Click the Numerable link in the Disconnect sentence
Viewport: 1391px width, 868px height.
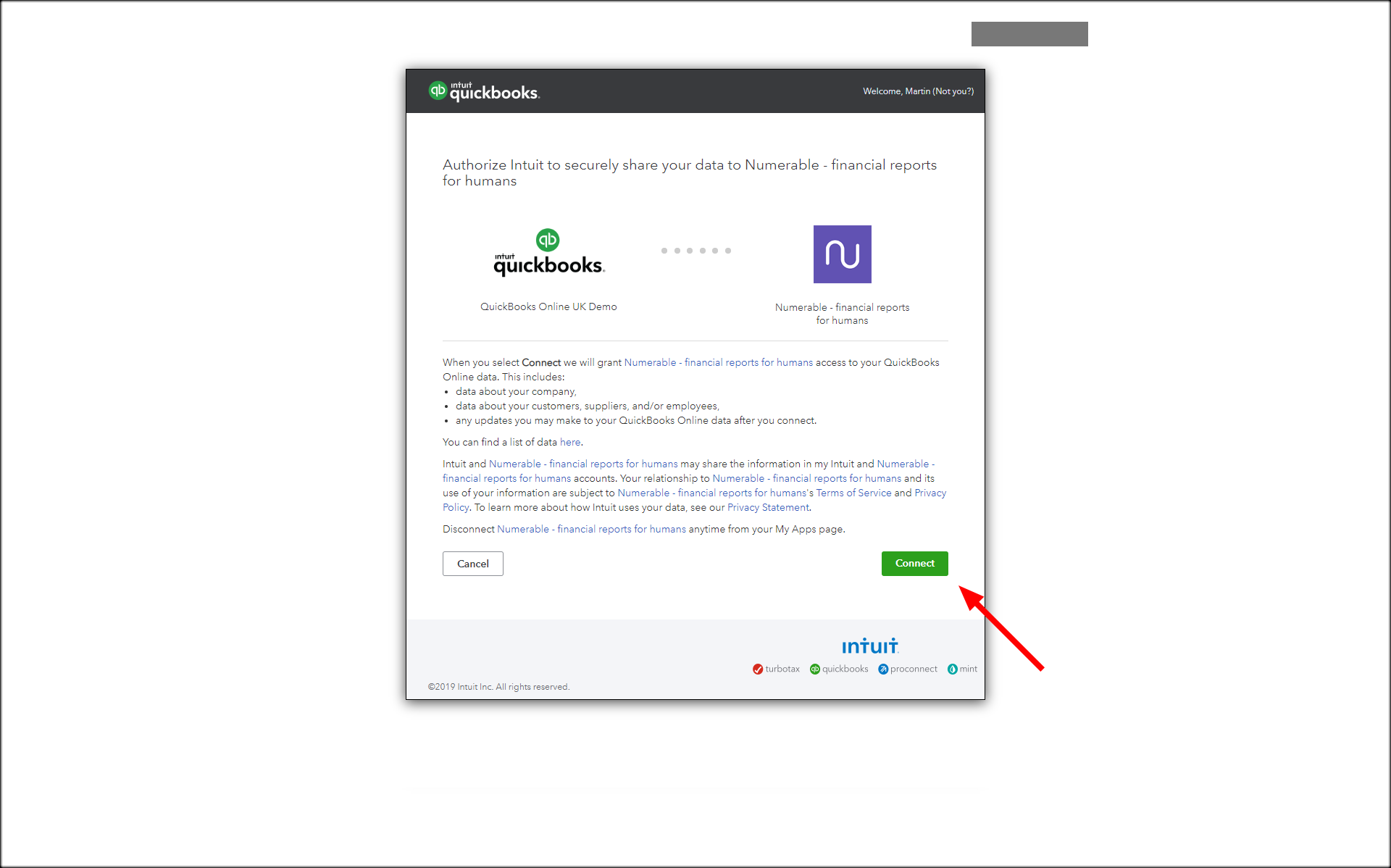[591, 529]
